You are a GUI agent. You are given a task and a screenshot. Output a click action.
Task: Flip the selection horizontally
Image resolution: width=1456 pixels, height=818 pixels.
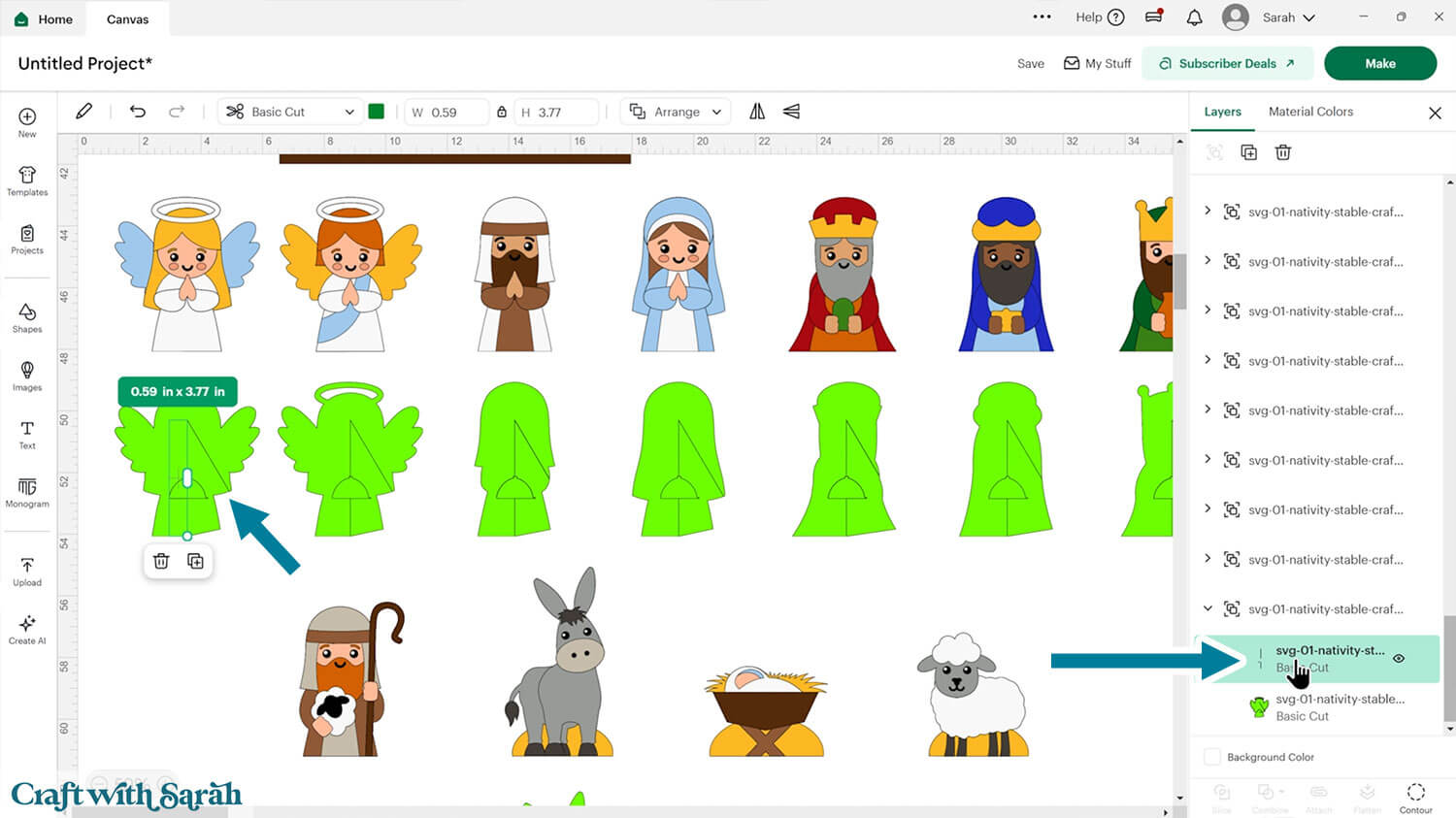(x=757, y=112)
